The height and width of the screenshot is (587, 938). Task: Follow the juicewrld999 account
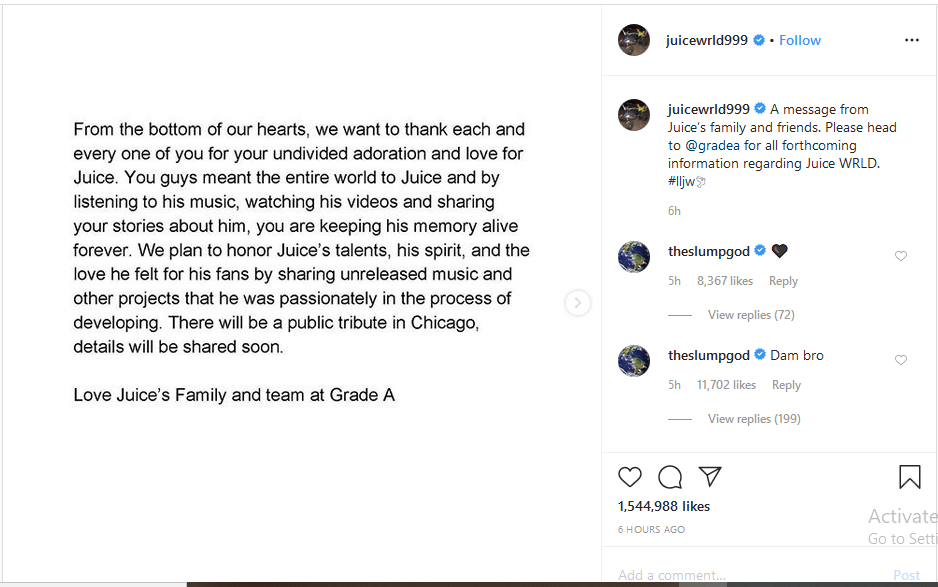pyautogui.click(x=800, y=40)
